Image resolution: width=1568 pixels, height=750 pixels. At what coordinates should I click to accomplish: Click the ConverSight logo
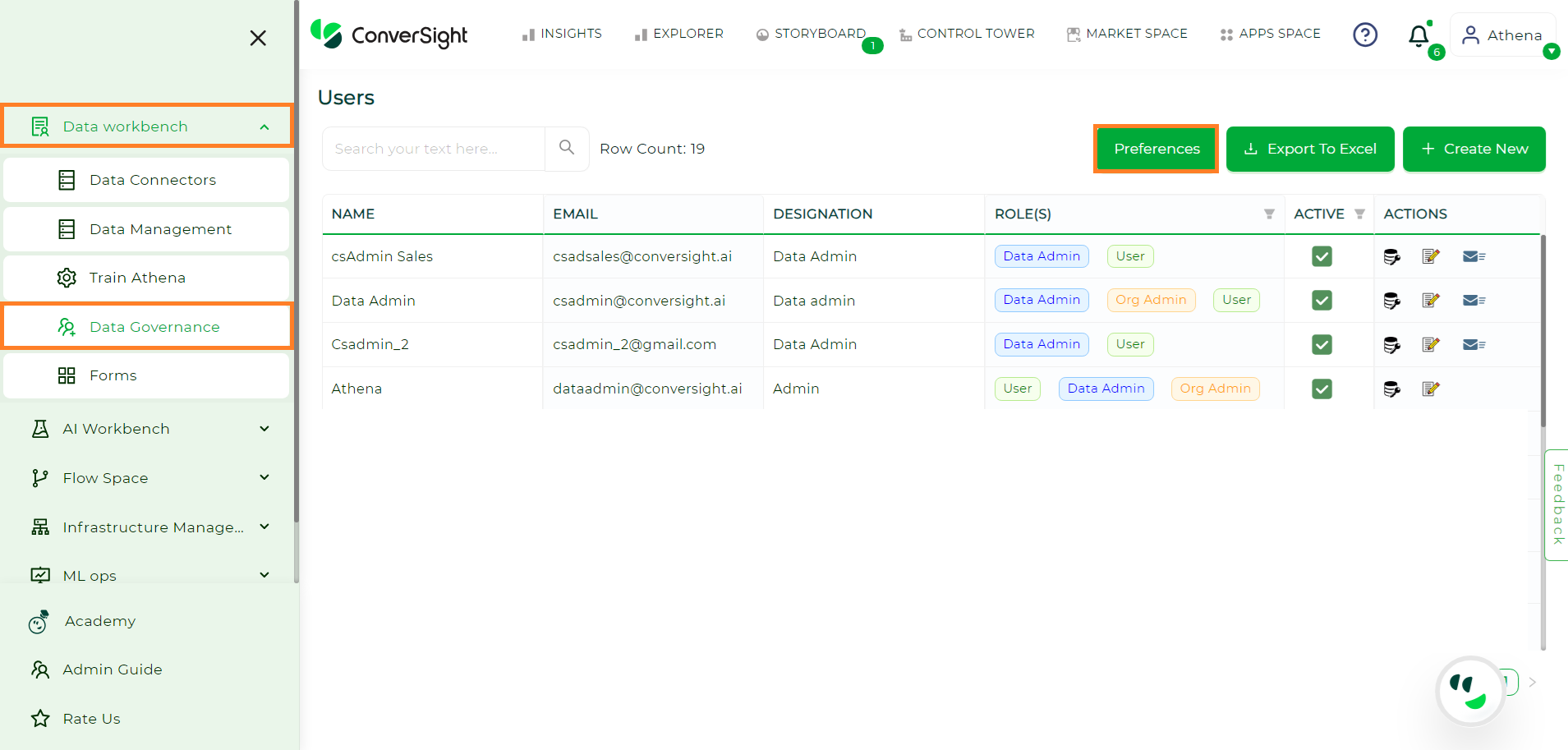click(389, 35)
